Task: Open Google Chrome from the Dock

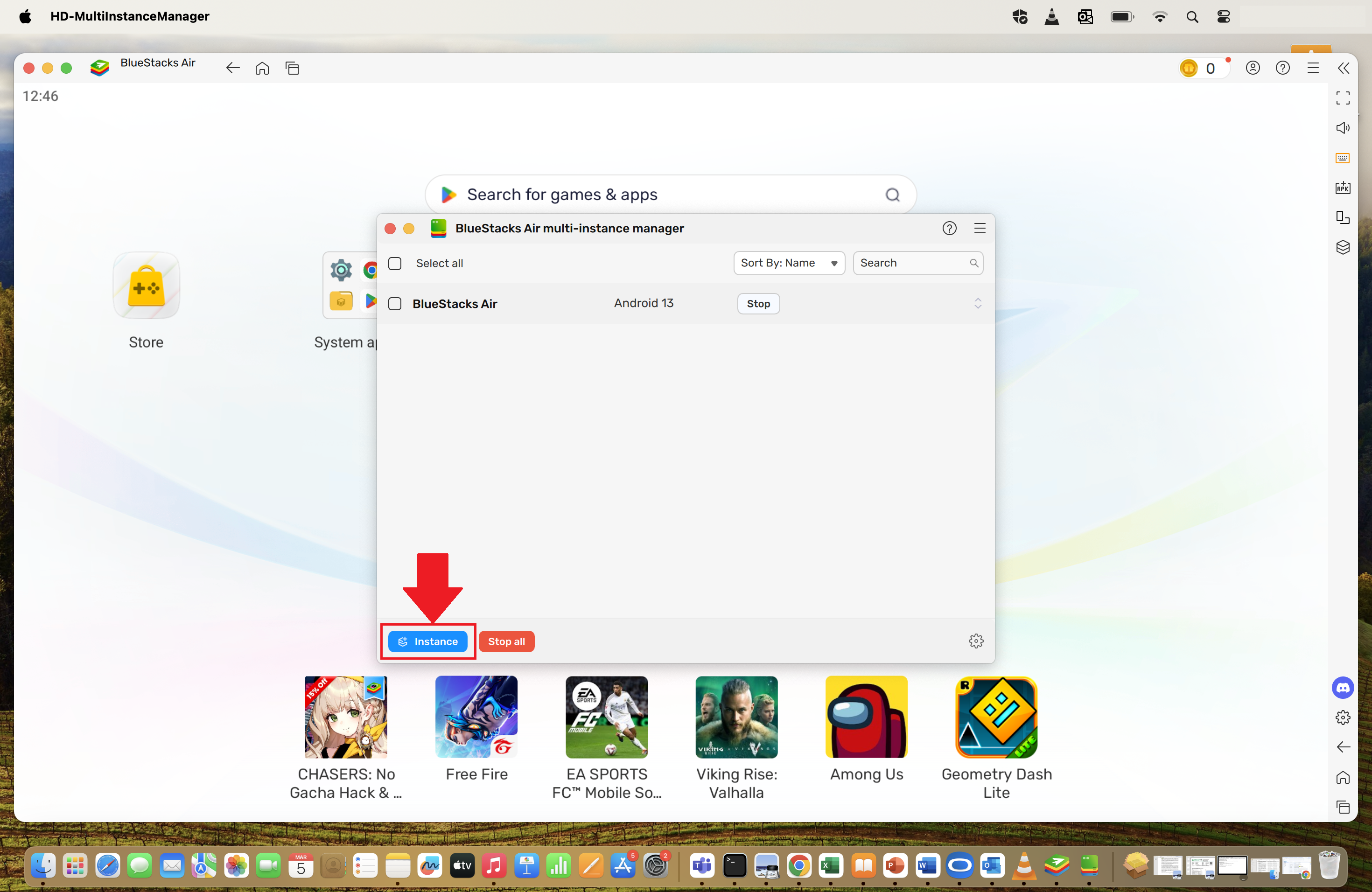Action: pyautogui.click(x=799, y=865)
